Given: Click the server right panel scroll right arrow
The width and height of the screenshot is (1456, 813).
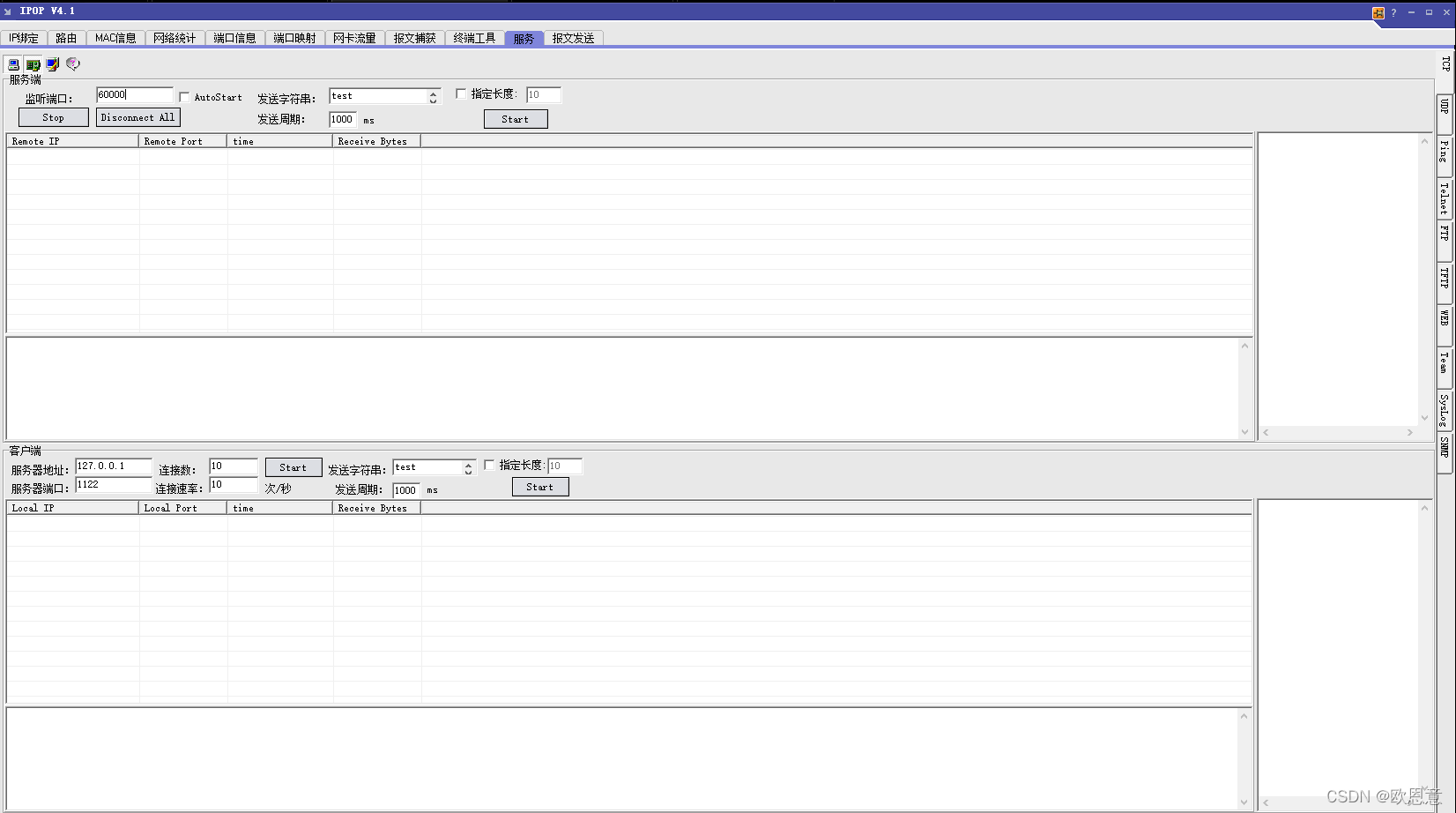Looking at the screenshot, I should tap(1410, 432).
